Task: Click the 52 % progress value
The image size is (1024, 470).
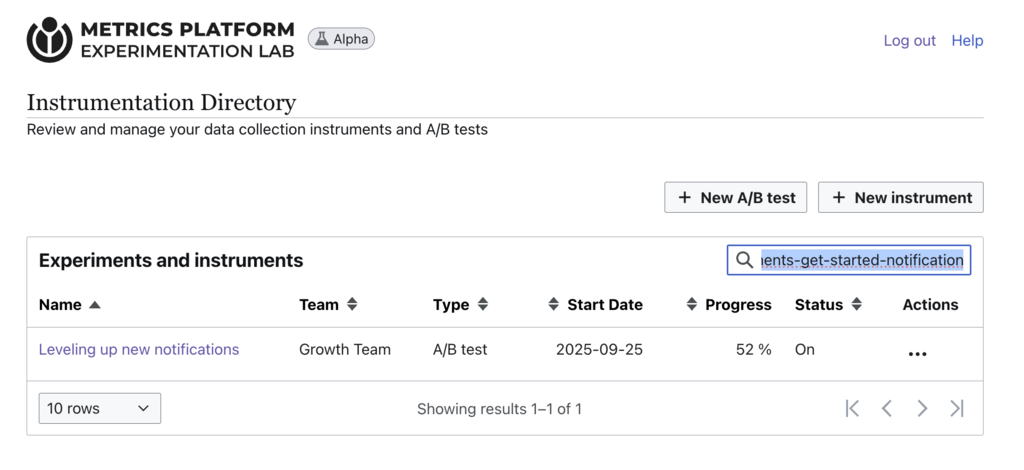Action: tap(754, 349)
